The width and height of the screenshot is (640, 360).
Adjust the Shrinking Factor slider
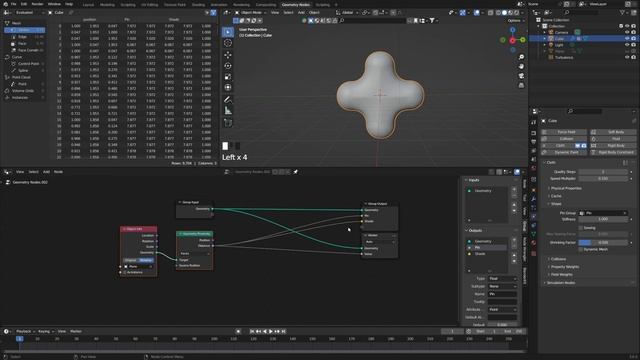[x=603, y=242]
